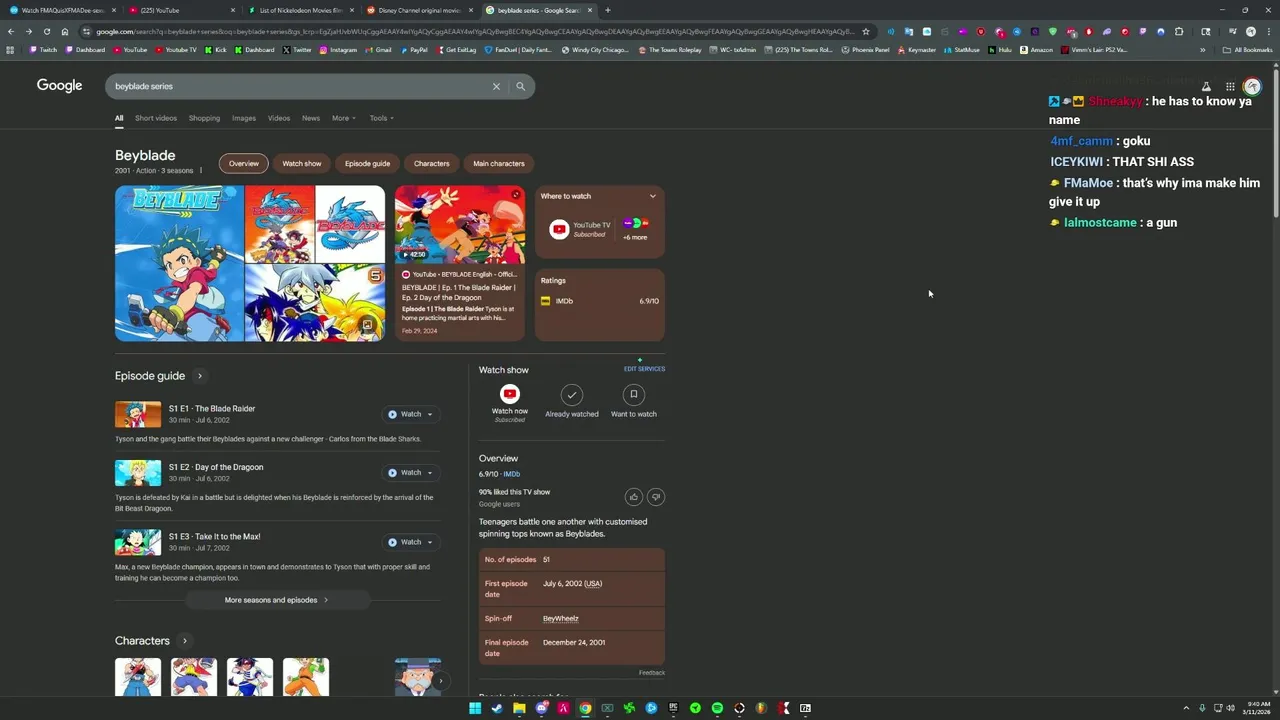Screen dimensions: 1280x720
Task: Open Discord from the taskbar
Action: [x=541, y=708]
